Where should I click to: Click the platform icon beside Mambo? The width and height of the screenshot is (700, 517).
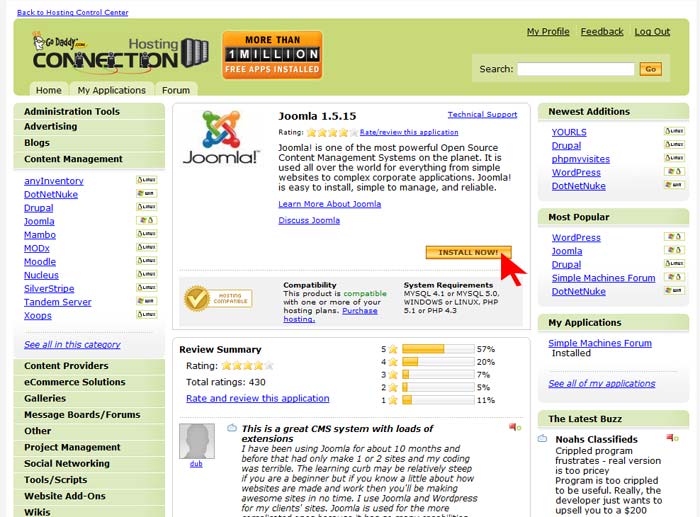point(146,233)
